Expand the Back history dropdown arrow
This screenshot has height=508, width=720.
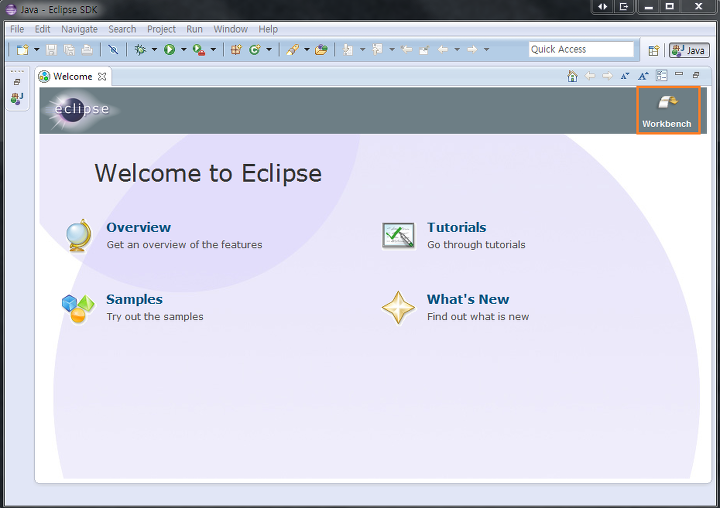[457, 50]
